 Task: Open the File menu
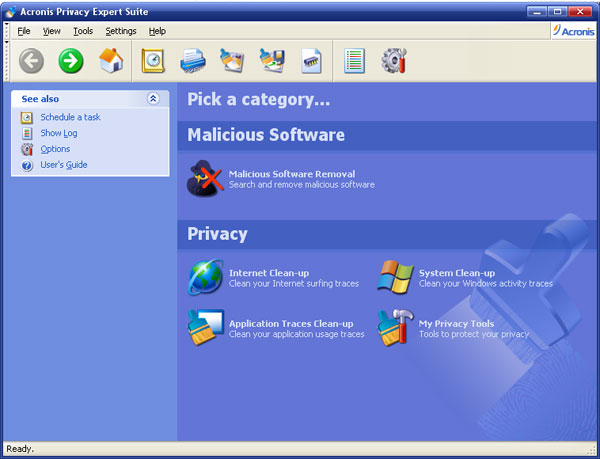pyautogui.click(x=24, y=31)
